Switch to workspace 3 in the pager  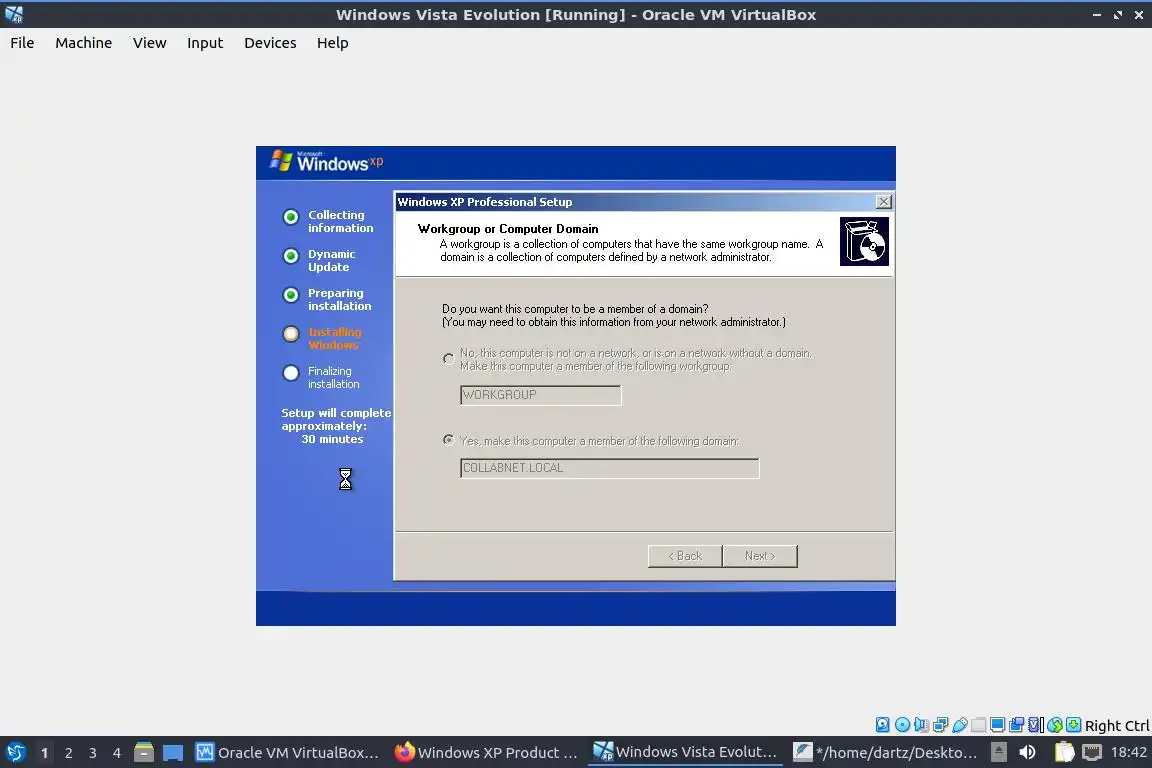93,753
